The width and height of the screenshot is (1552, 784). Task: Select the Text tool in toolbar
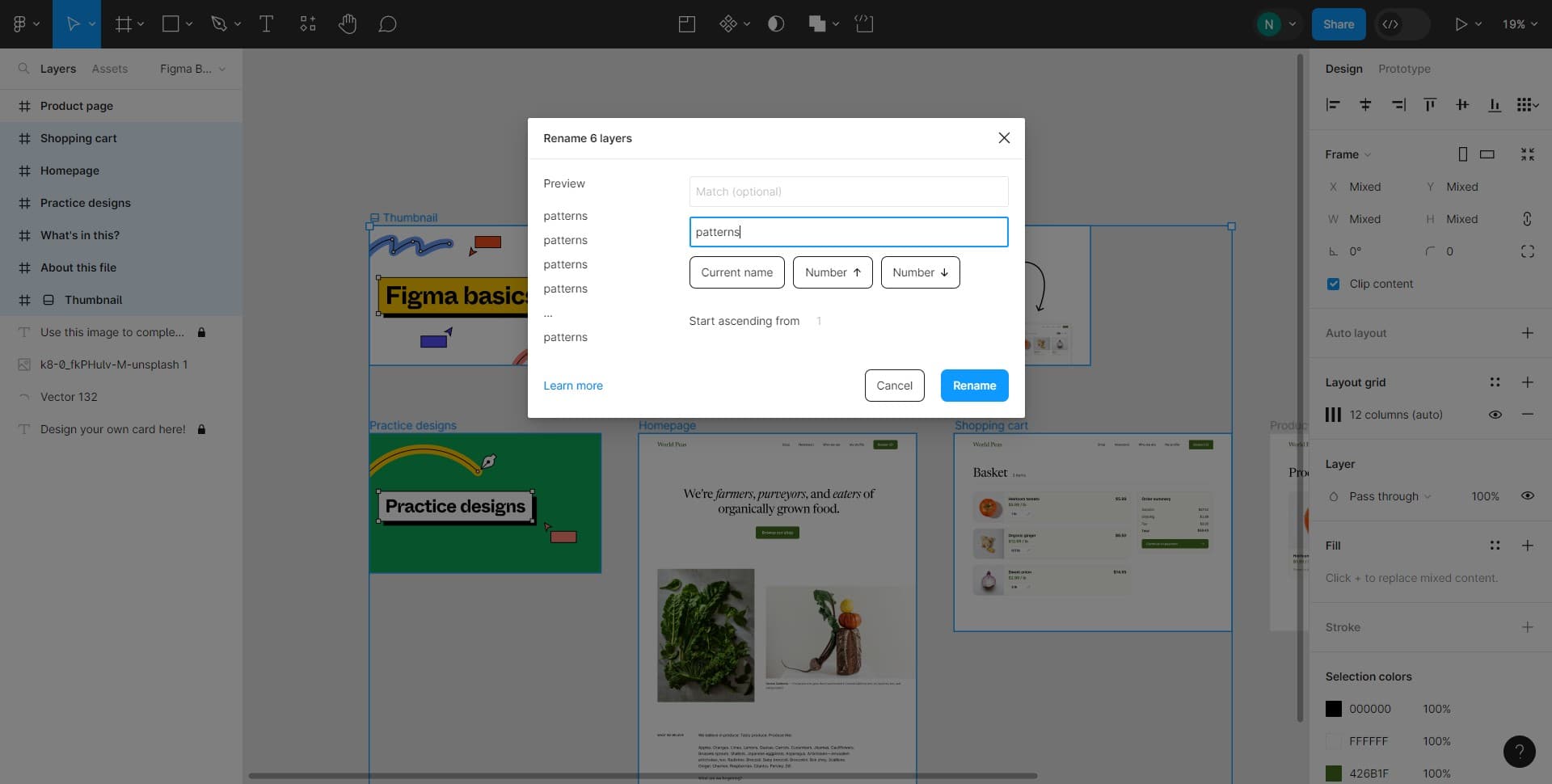click(266, 24)
